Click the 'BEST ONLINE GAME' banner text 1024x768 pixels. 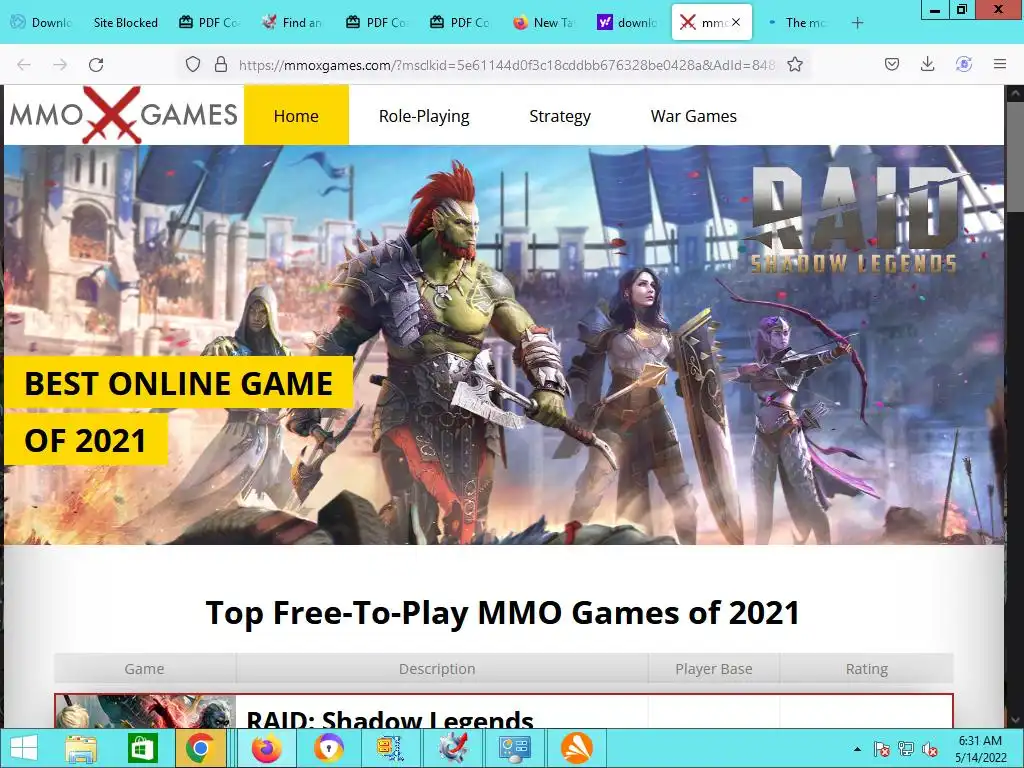click(178, 383)
